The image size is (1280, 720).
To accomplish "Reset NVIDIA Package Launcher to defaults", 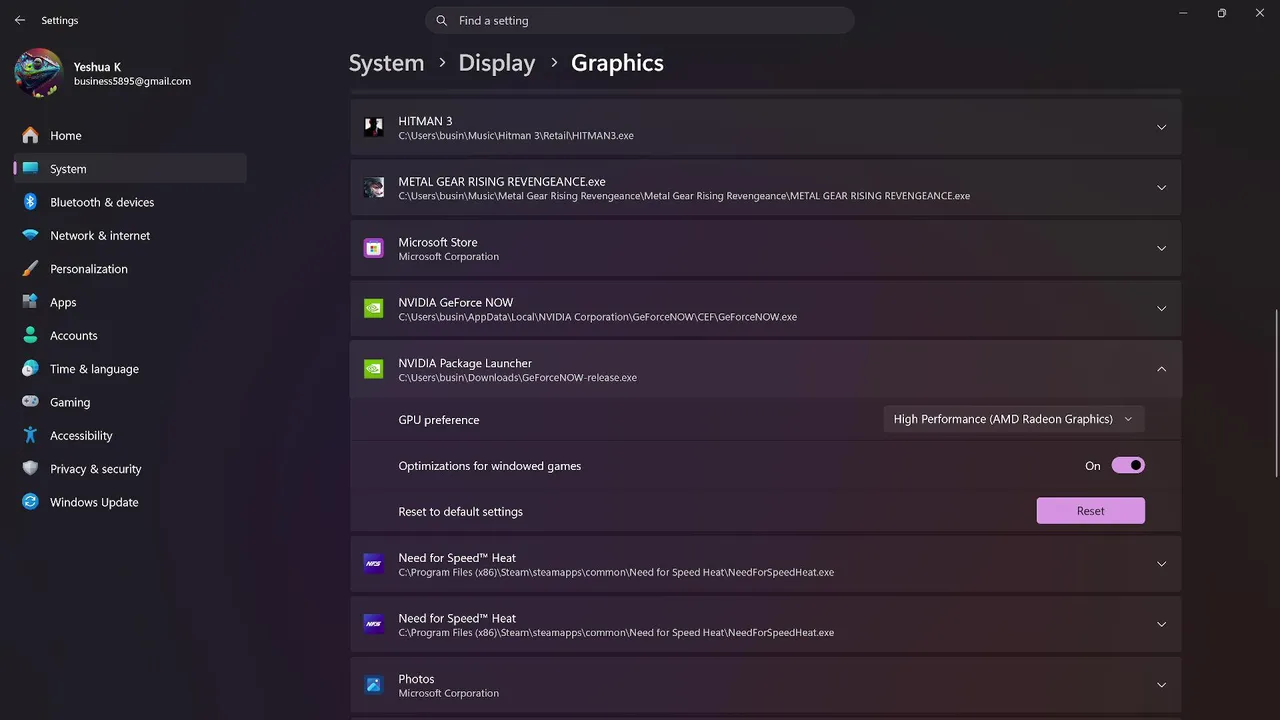I will click(1090, 511).
